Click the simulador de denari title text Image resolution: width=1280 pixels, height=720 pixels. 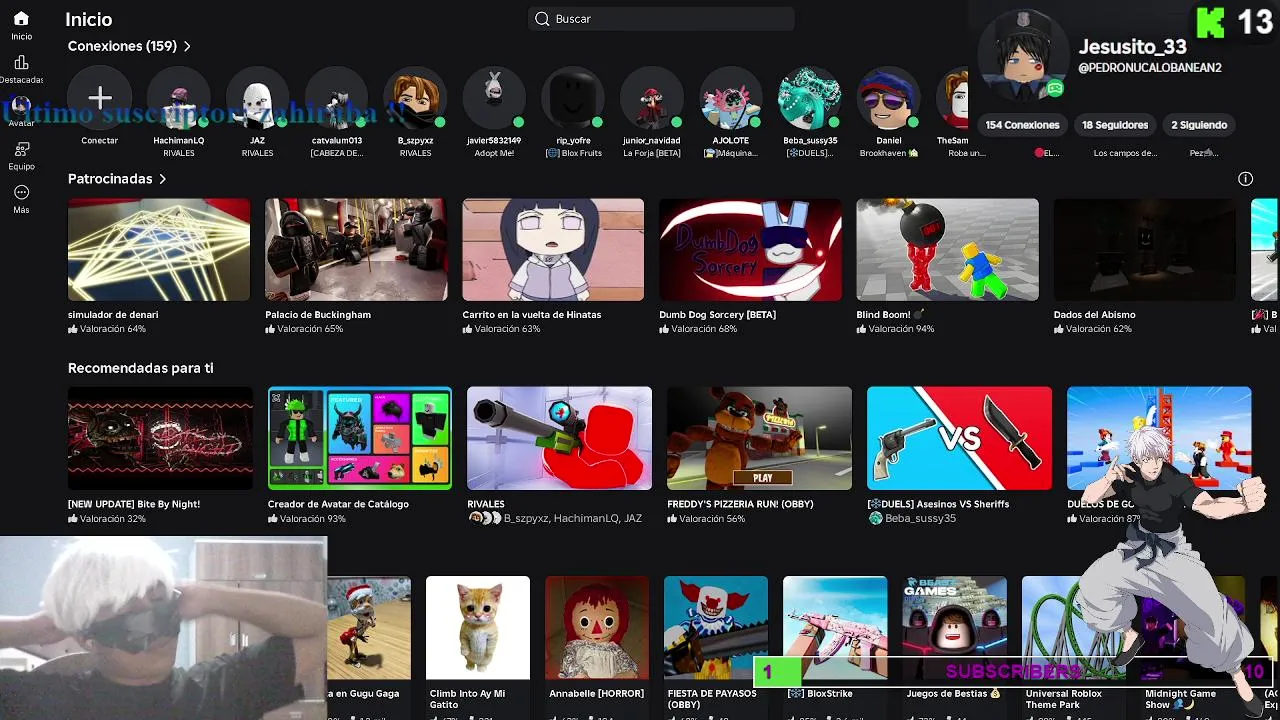pyautogui.click(x=113, y=314)
